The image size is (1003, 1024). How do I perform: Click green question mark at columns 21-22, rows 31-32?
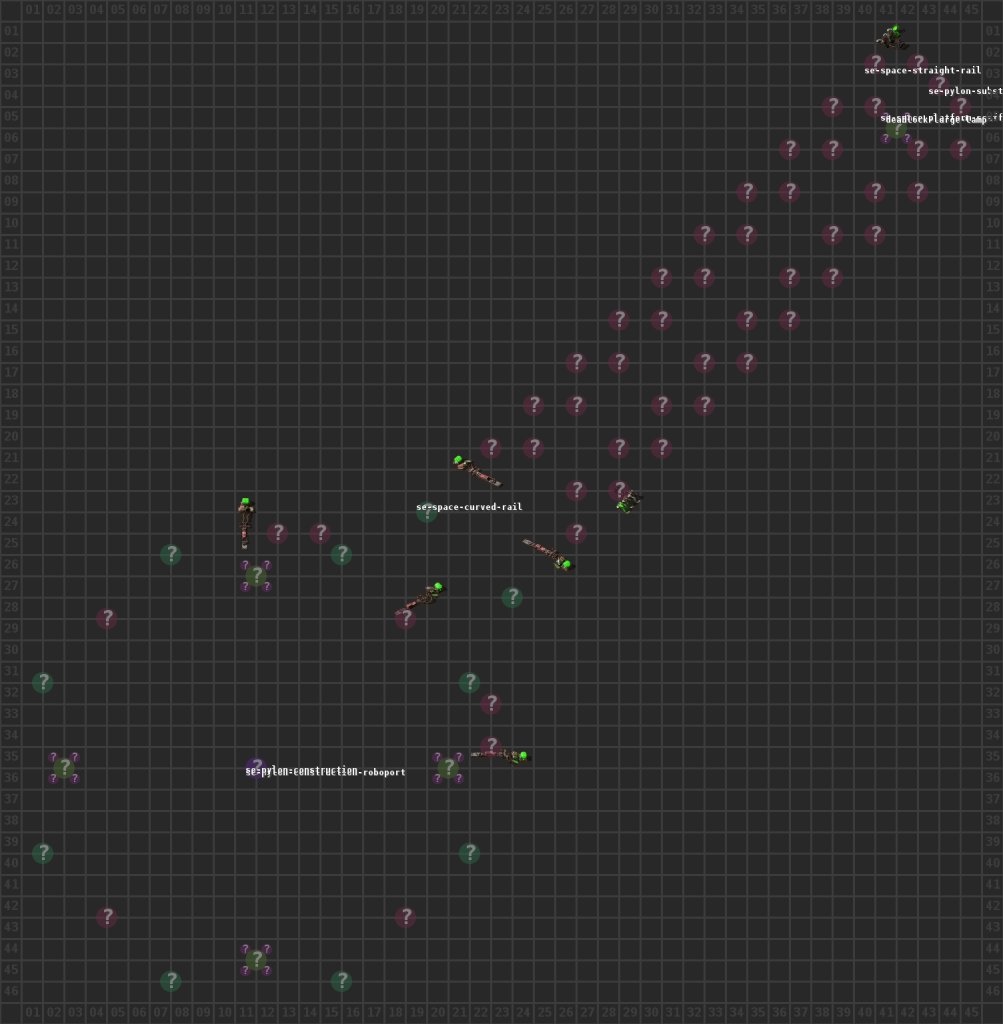[470, 682]
